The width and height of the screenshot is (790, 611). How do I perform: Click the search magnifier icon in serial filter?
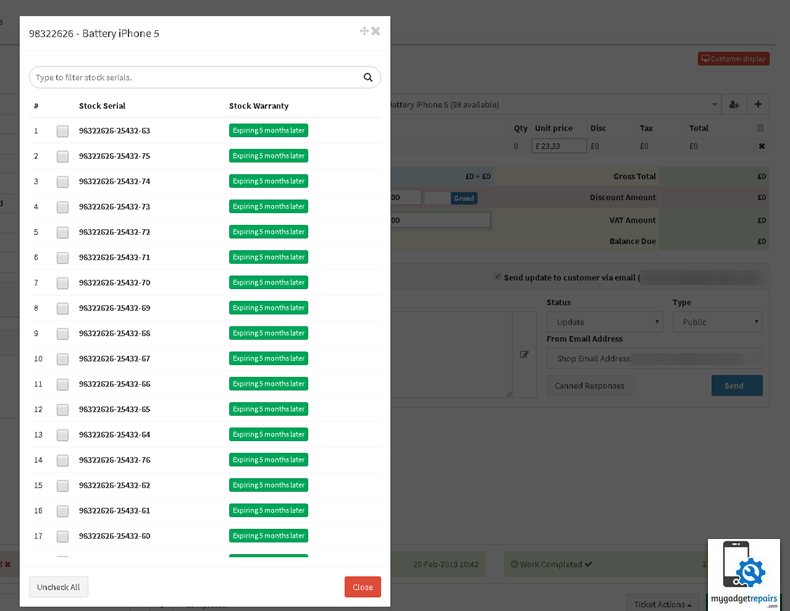click(368, 77)
